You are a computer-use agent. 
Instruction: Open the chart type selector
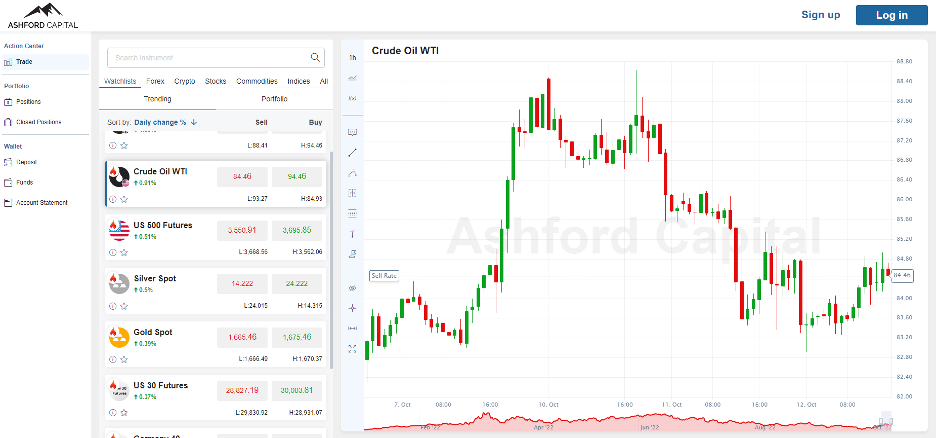point(352,77)
